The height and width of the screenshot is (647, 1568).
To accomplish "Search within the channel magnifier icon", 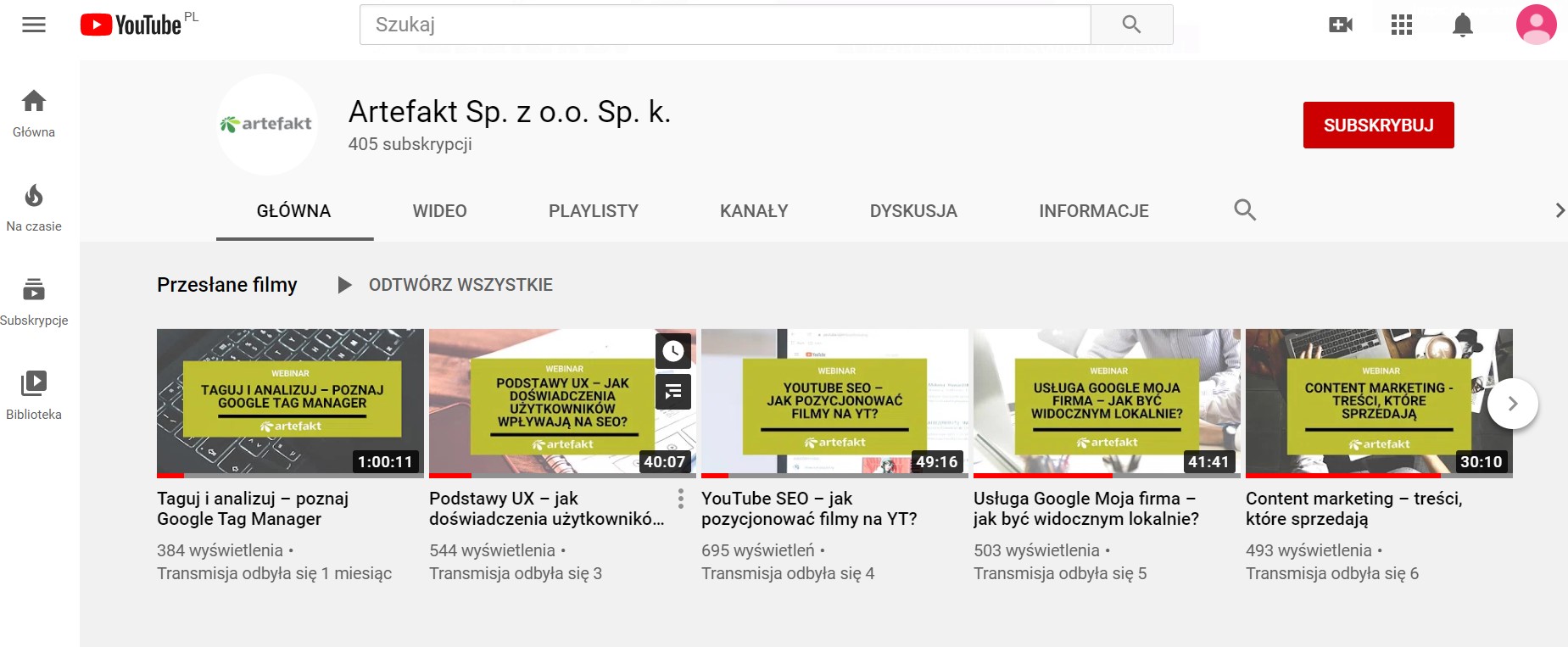I will coord(1245,210).
